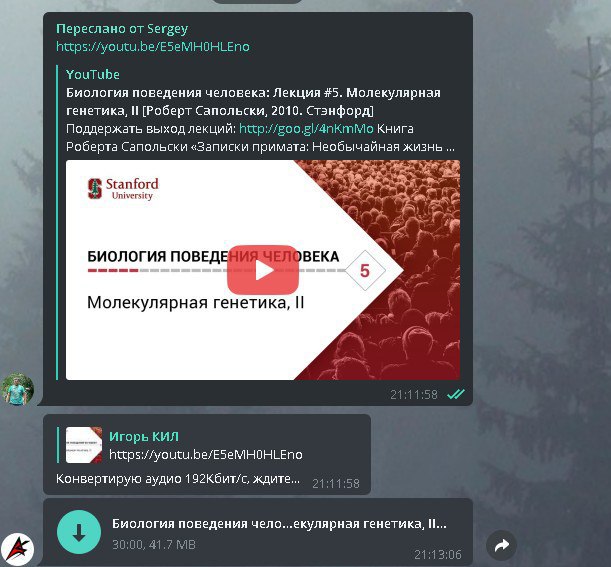Viewport: 611px width, 567px height.
Task: Open the sender's green-shirt avatar
Action: (18, 389)
